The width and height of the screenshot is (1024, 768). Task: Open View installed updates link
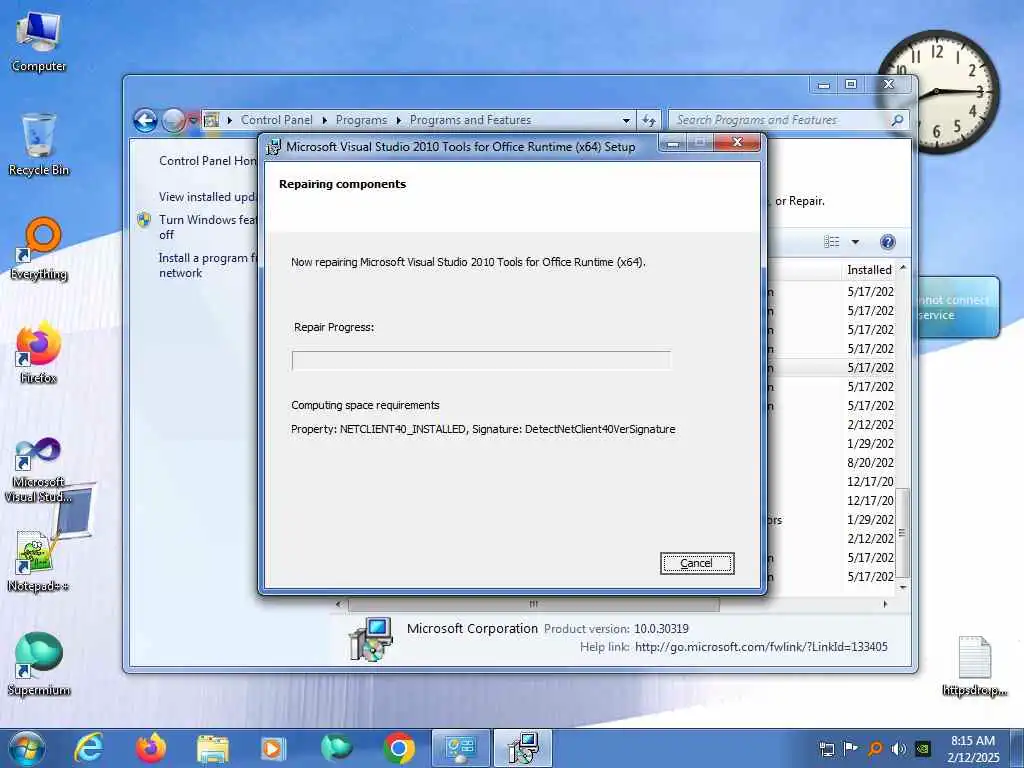pos(208,197)
